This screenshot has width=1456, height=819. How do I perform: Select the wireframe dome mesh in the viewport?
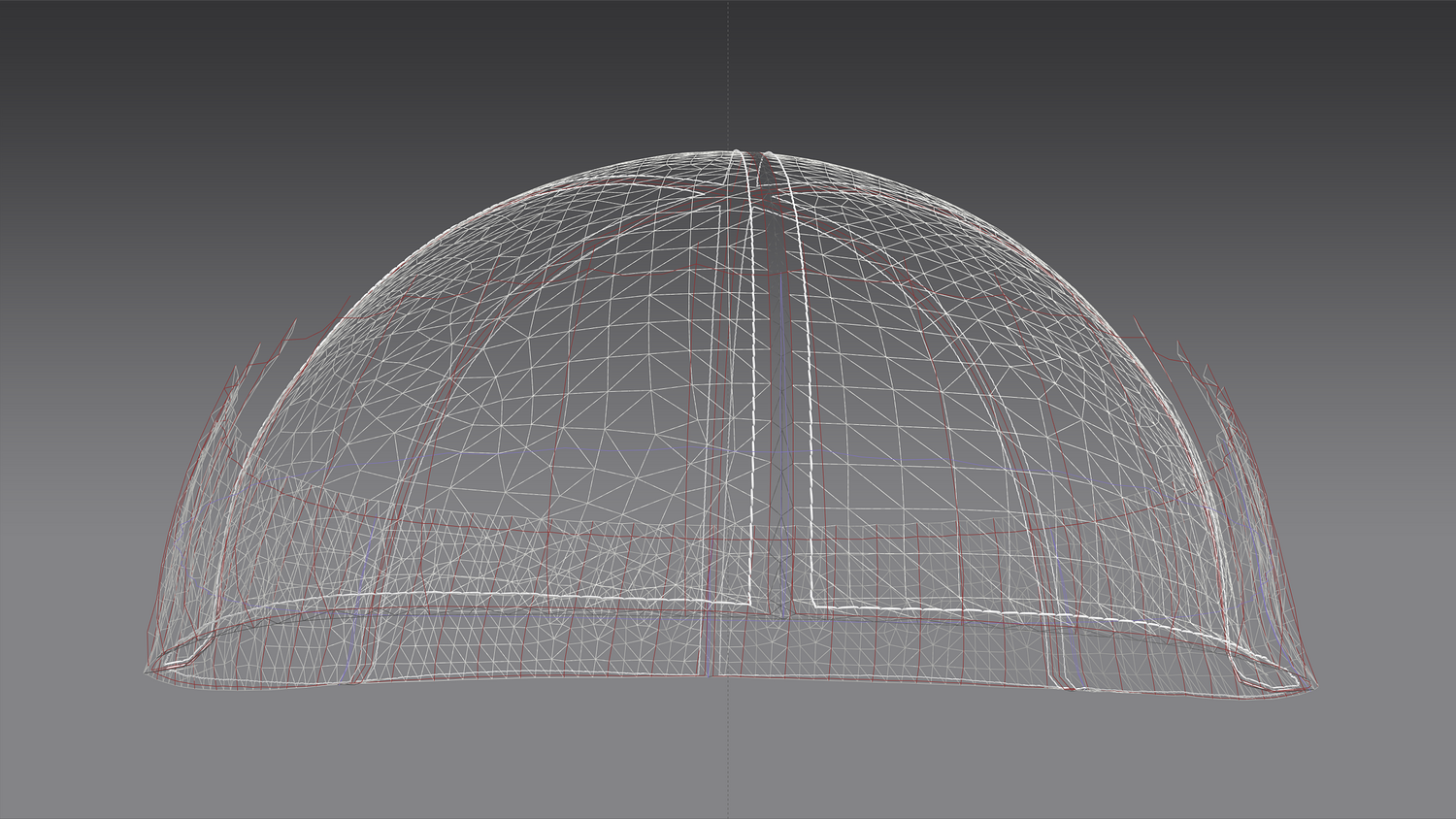coord(731,426)
